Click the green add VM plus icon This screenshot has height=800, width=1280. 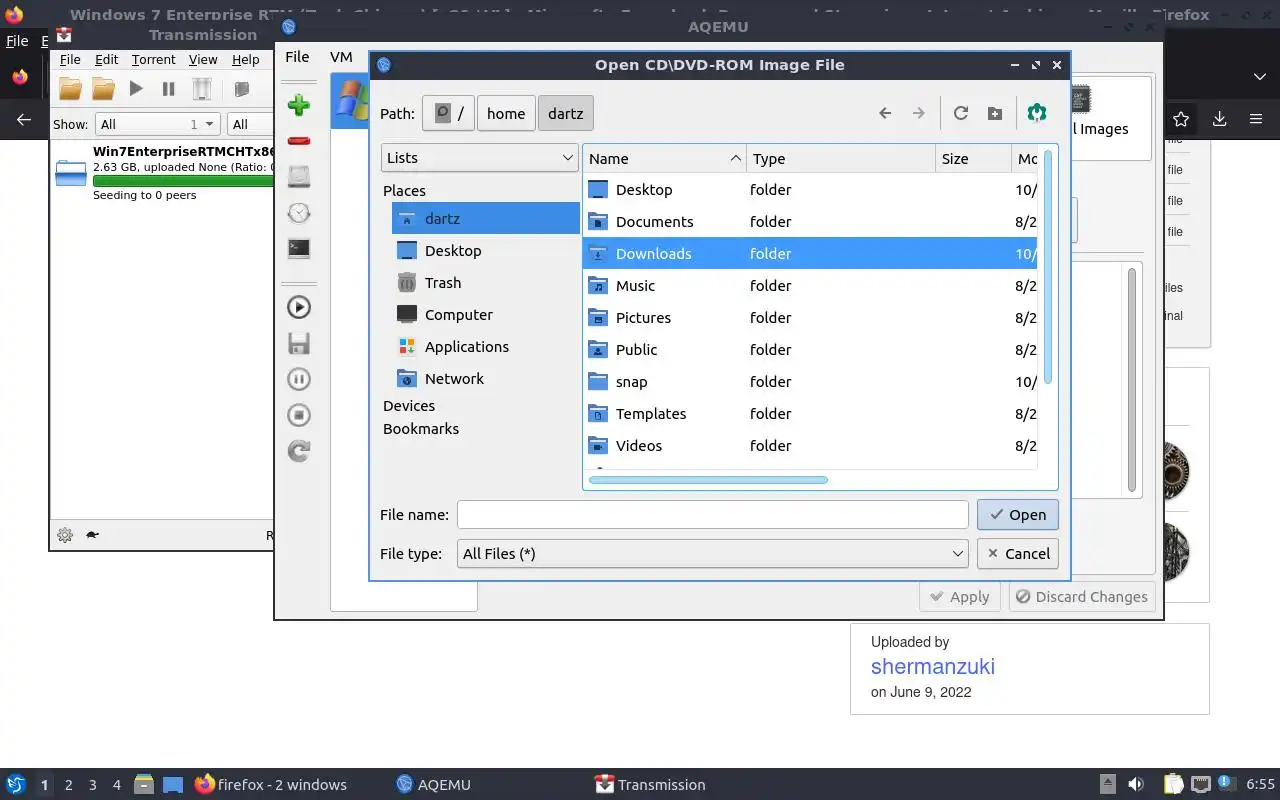pyautogui.click(x=299, y=105)
